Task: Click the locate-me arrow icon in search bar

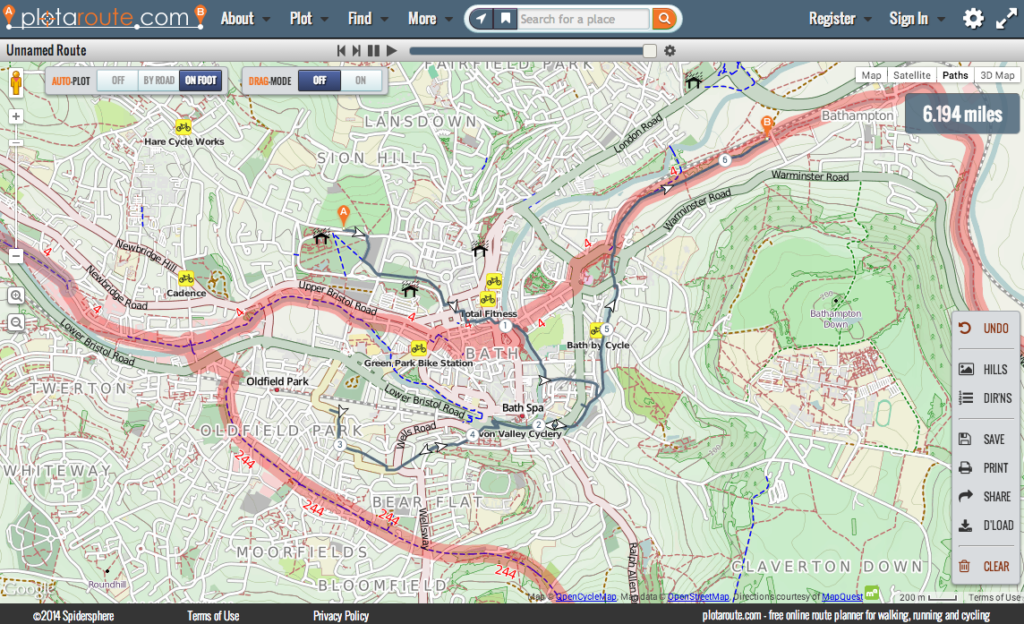Action: tap(481, 19)
